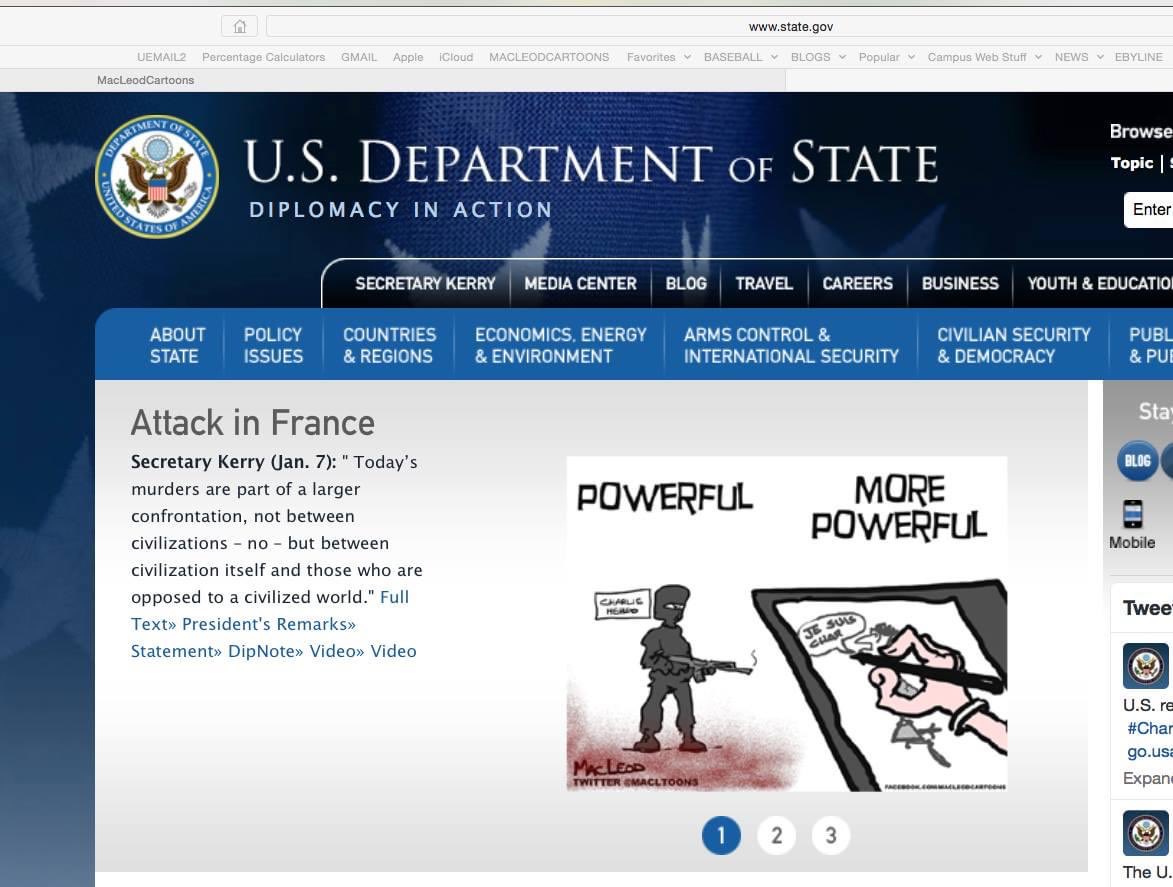1173x887 pixels.
Task: Open the Careers navigation item
Action: click(857, 283)
